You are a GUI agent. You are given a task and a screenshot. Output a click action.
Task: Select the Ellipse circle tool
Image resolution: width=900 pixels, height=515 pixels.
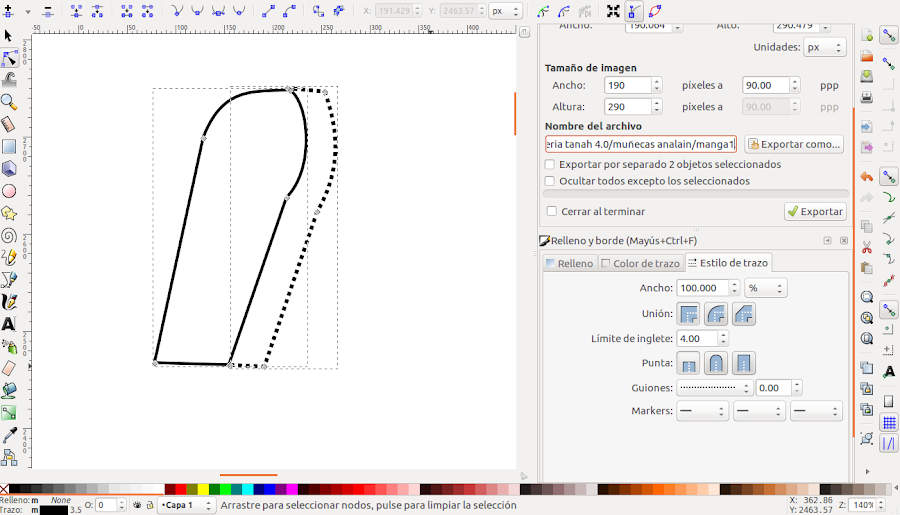pos(9,191)
